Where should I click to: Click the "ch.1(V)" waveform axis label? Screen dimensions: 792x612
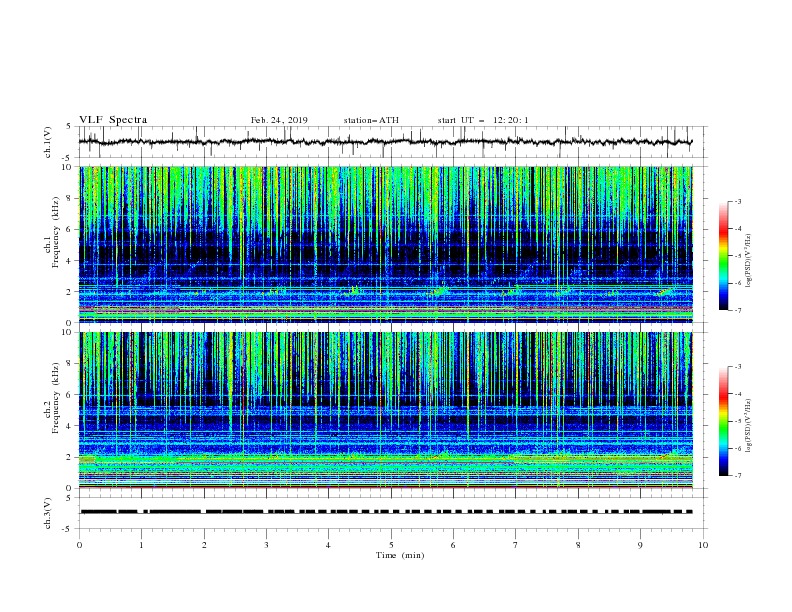pos(48,142)
